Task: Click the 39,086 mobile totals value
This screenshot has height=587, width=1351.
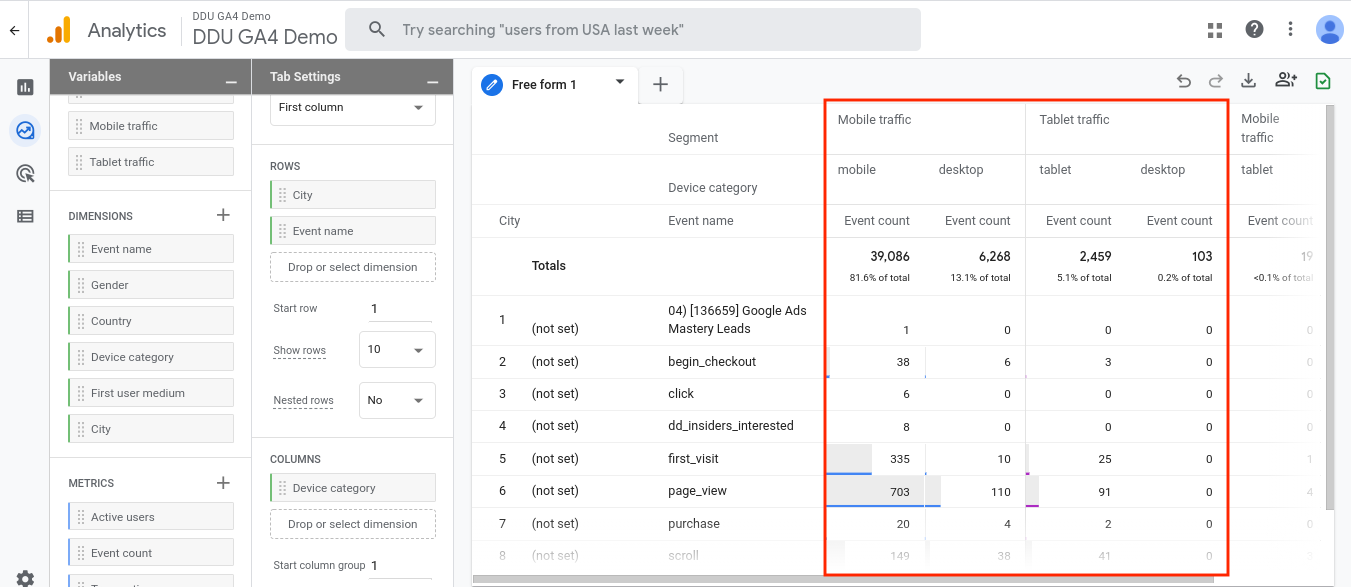Action: click(x=890, y=257)
